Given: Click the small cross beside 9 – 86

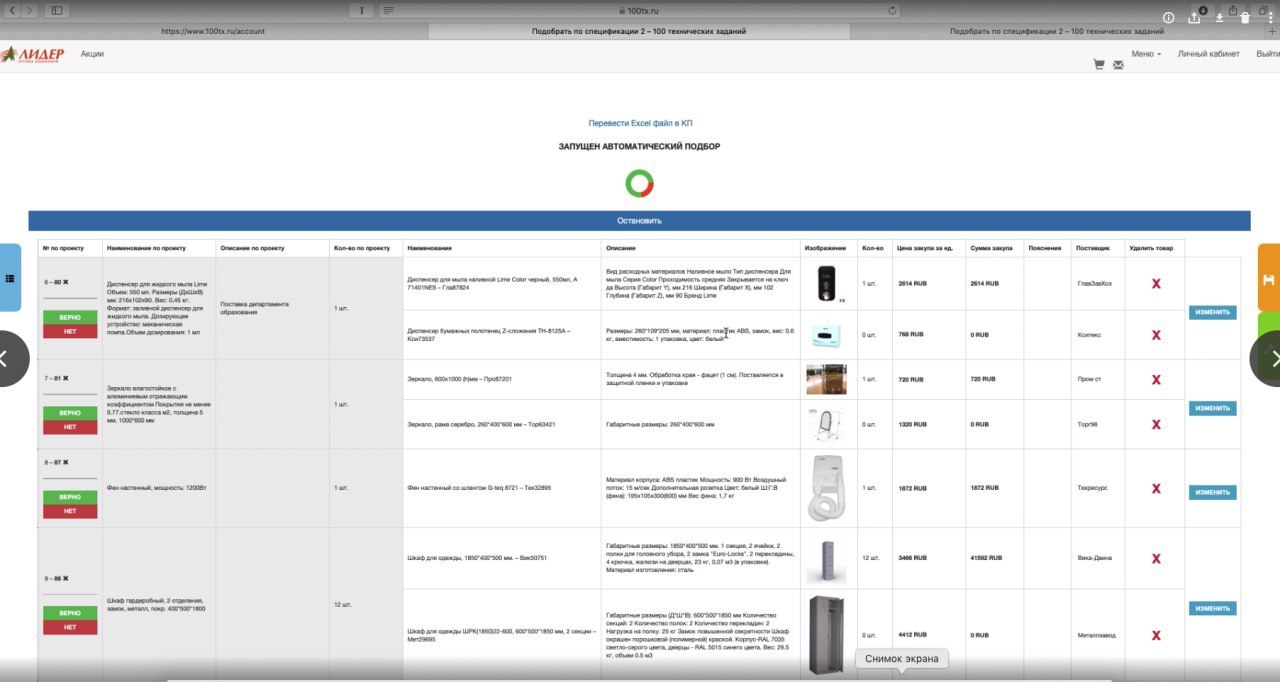Looking at the screenshot, I should coord(66,578).
